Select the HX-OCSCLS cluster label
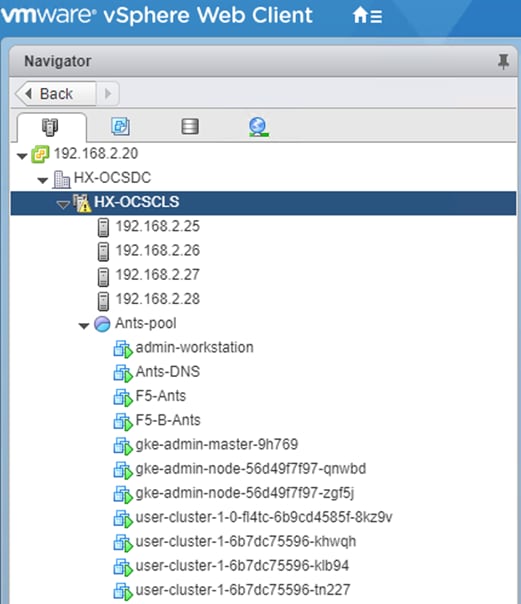Viewport: 521px width, 604px height. coord(137,202)
